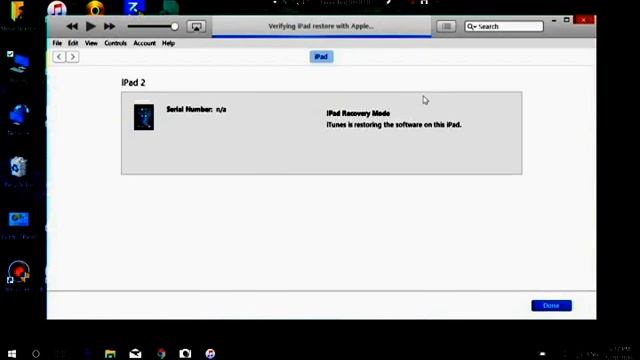Open Chrome from the taskbar

pos(161,353)
